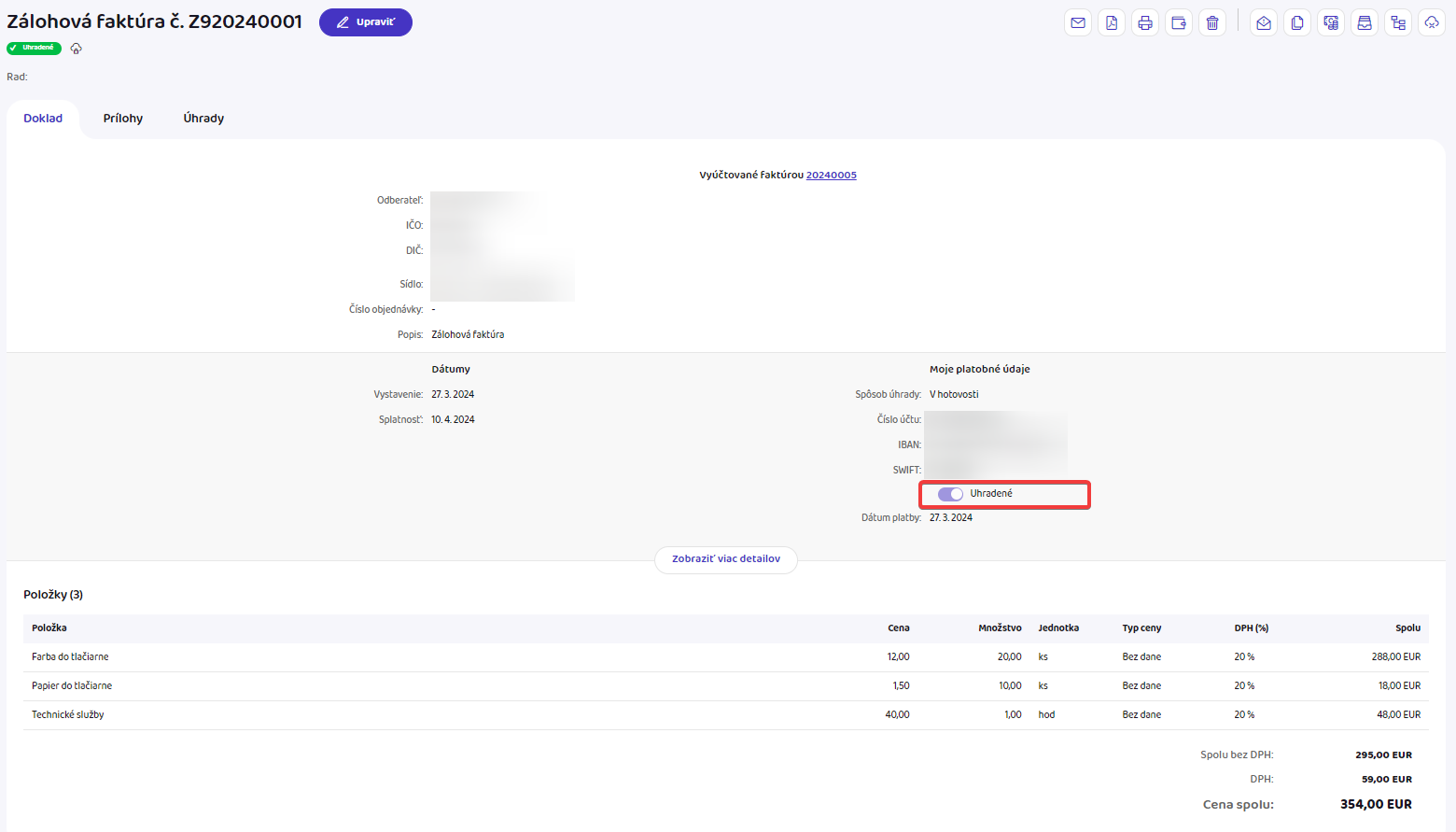Export the invoice as PDF
1456x832 pixels.
1112,23
